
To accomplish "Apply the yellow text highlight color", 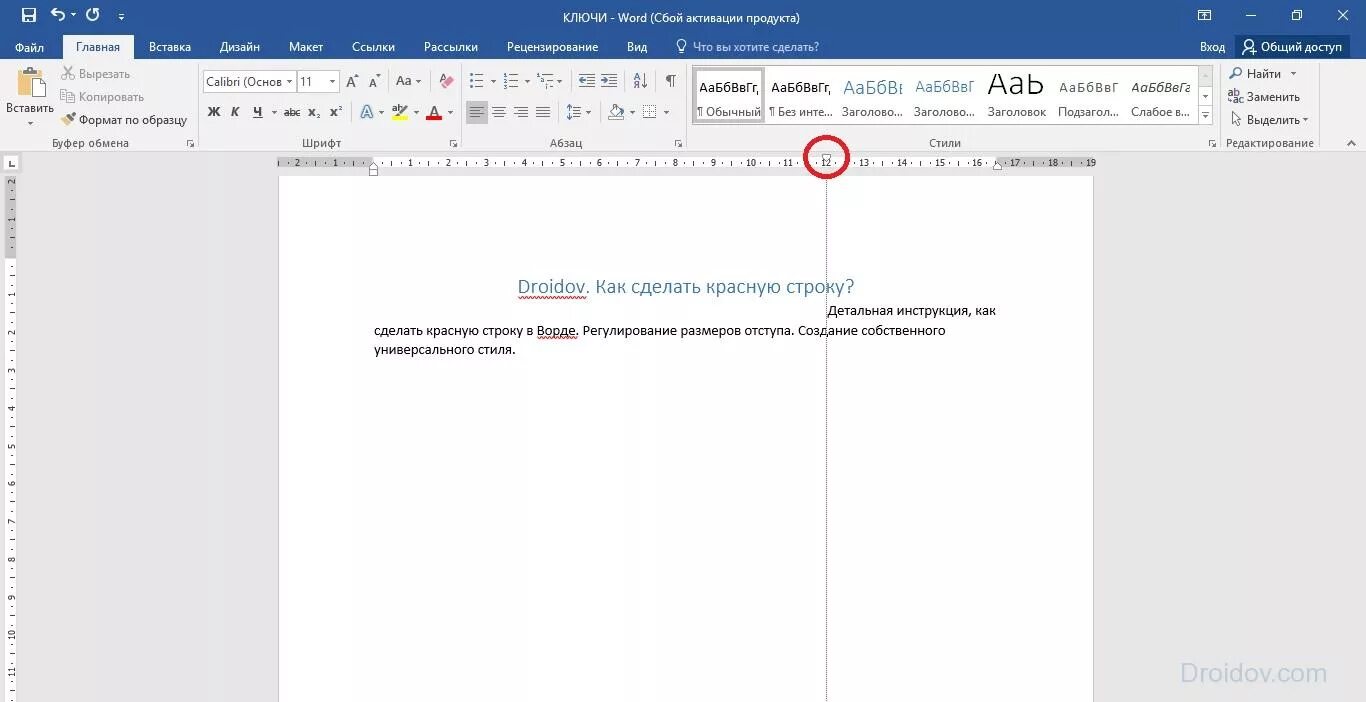I will click(400, 112).
